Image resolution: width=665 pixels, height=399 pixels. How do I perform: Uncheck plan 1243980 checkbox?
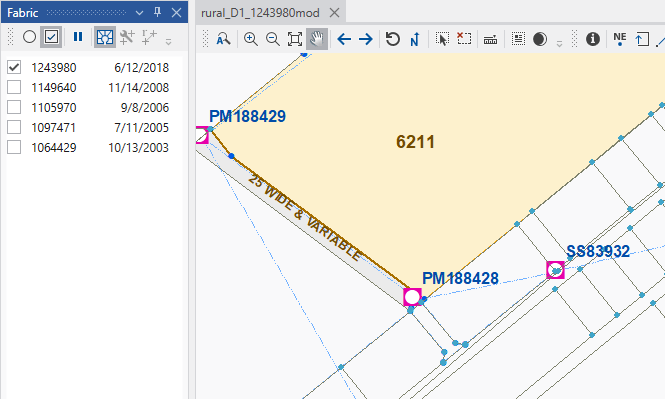14,67
